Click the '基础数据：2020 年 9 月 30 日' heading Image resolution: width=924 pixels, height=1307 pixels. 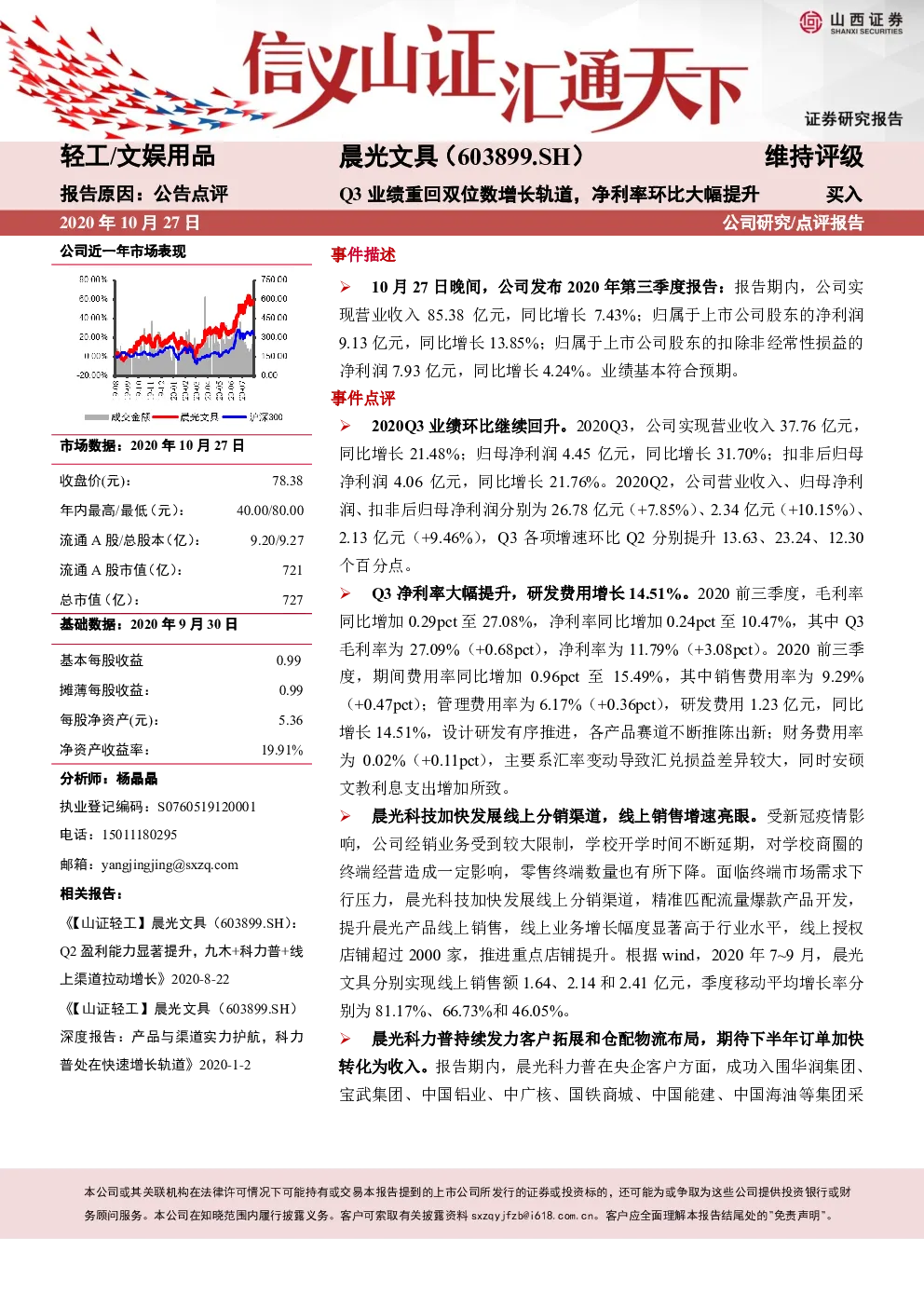point(149,624)
